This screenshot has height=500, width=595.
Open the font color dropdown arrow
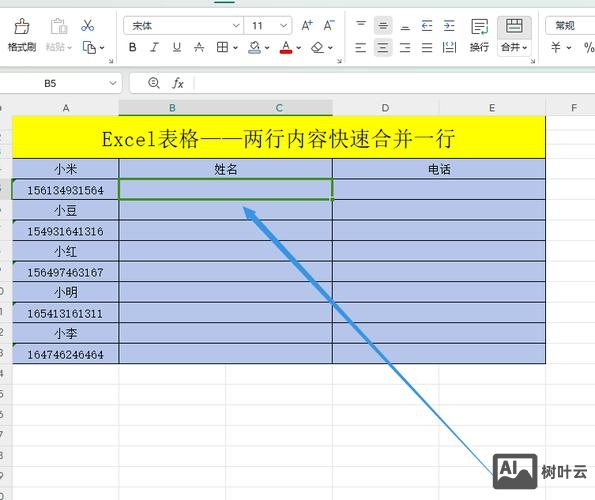tap(299, 48)
